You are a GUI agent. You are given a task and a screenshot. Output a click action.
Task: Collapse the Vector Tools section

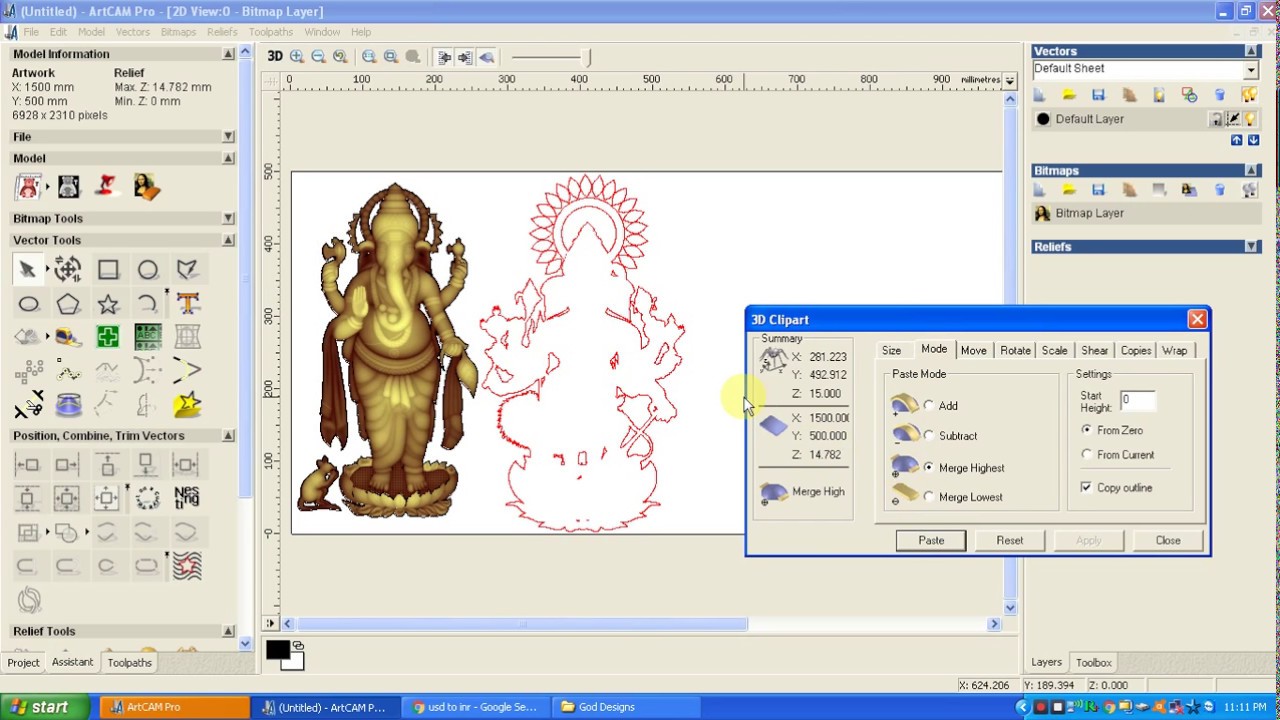pyautogui.click(x=228, y=240)
